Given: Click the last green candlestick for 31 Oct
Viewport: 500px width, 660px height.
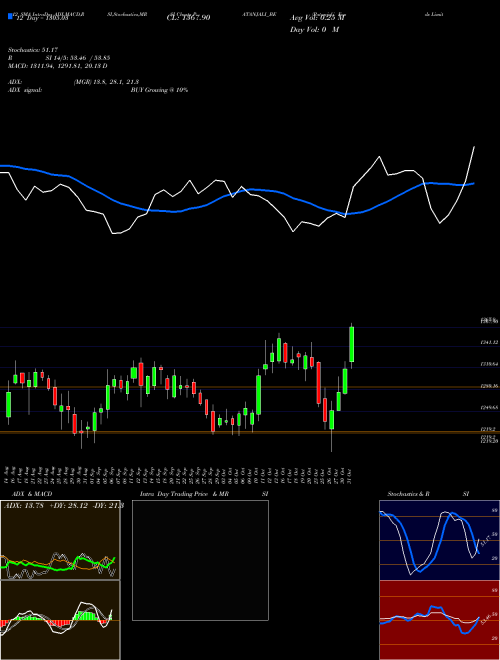Looking at the screenshot, I should pyautogui.click(x=351, y=344).
